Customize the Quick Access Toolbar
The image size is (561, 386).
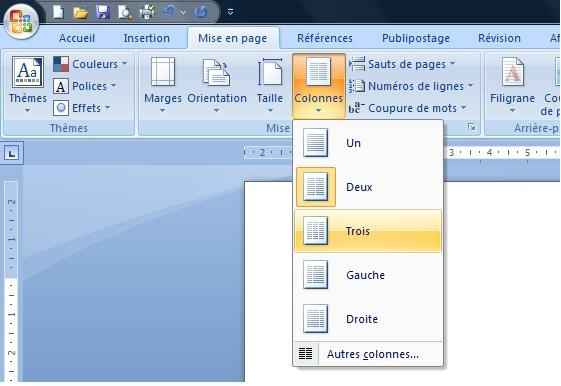(230, 12)
